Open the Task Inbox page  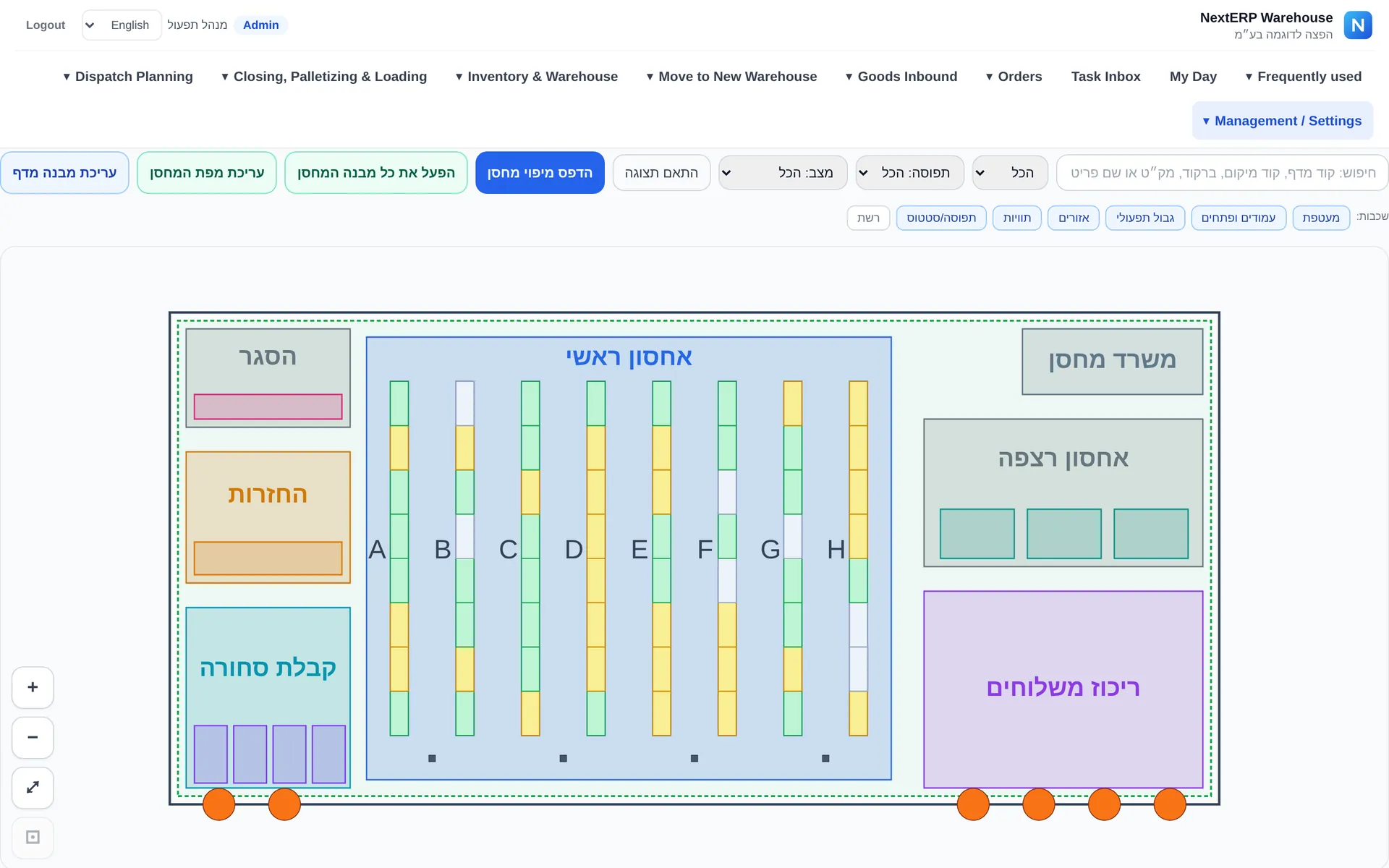click(1105, 77)
